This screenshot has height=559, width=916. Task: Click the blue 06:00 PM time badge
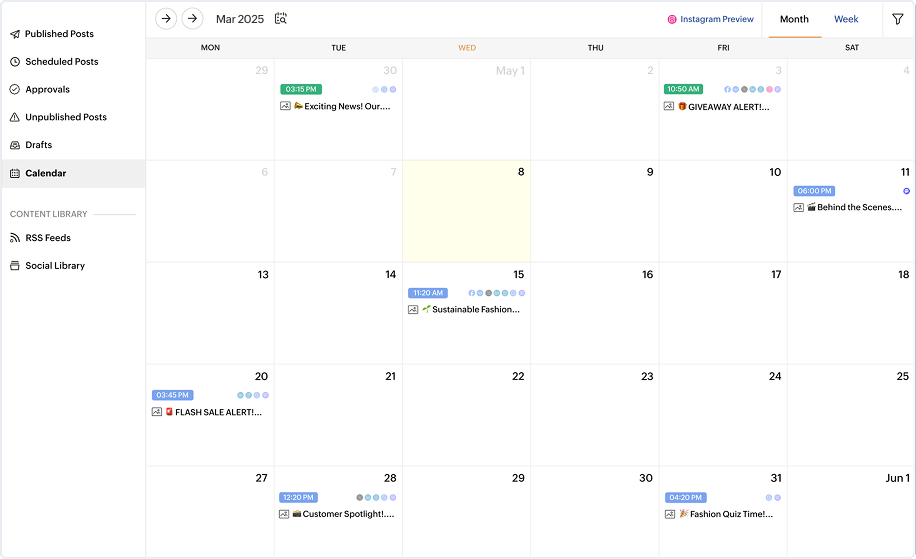(x=814, y=191)
